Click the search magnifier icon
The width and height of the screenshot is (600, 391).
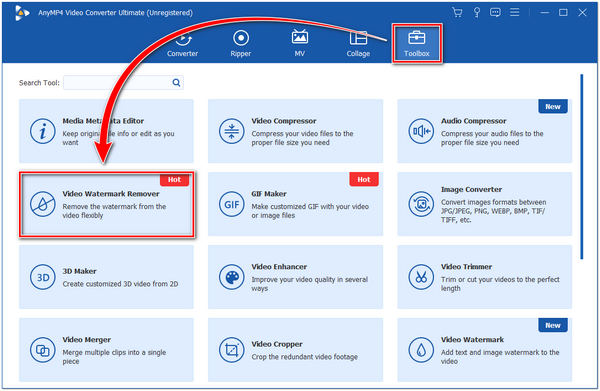[x=176, y=83]
